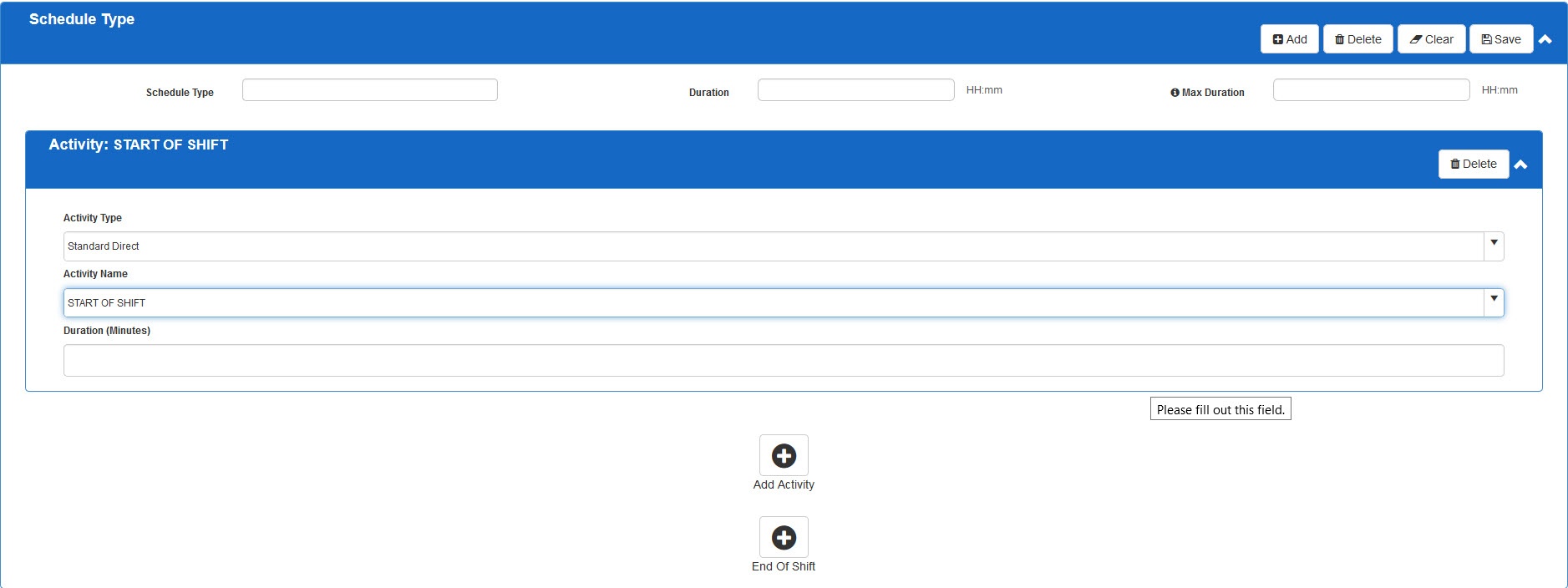Screen dimensions: 1568x588
Task: Click the plus icon above Add Activity
Action: (x=783, y=455)
